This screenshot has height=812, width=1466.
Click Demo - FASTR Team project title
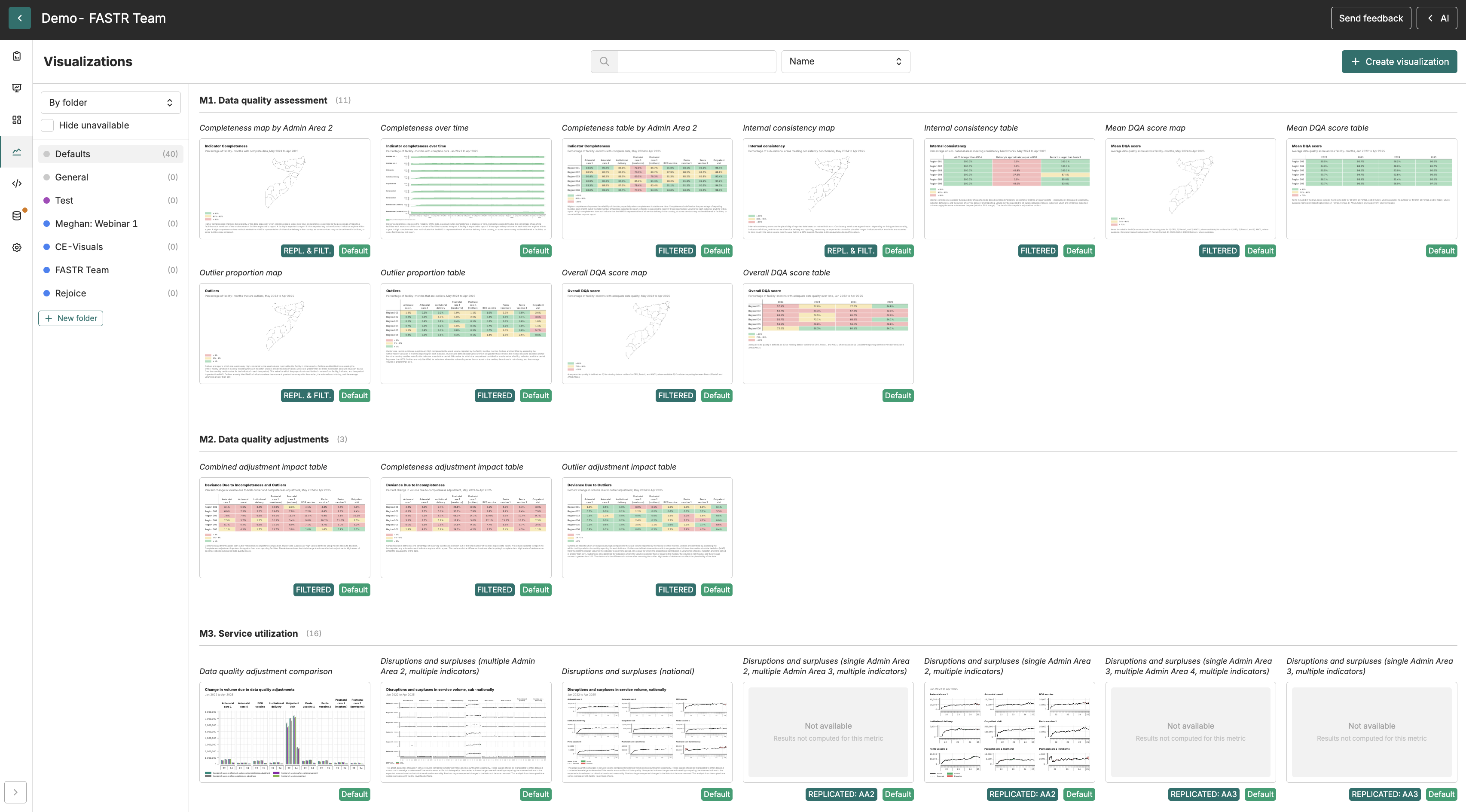[x=104, y=18]
